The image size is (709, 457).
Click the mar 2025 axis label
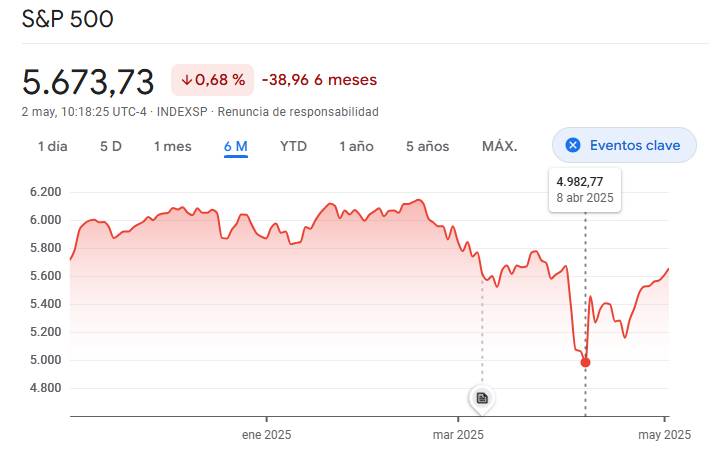coord(457,435)
